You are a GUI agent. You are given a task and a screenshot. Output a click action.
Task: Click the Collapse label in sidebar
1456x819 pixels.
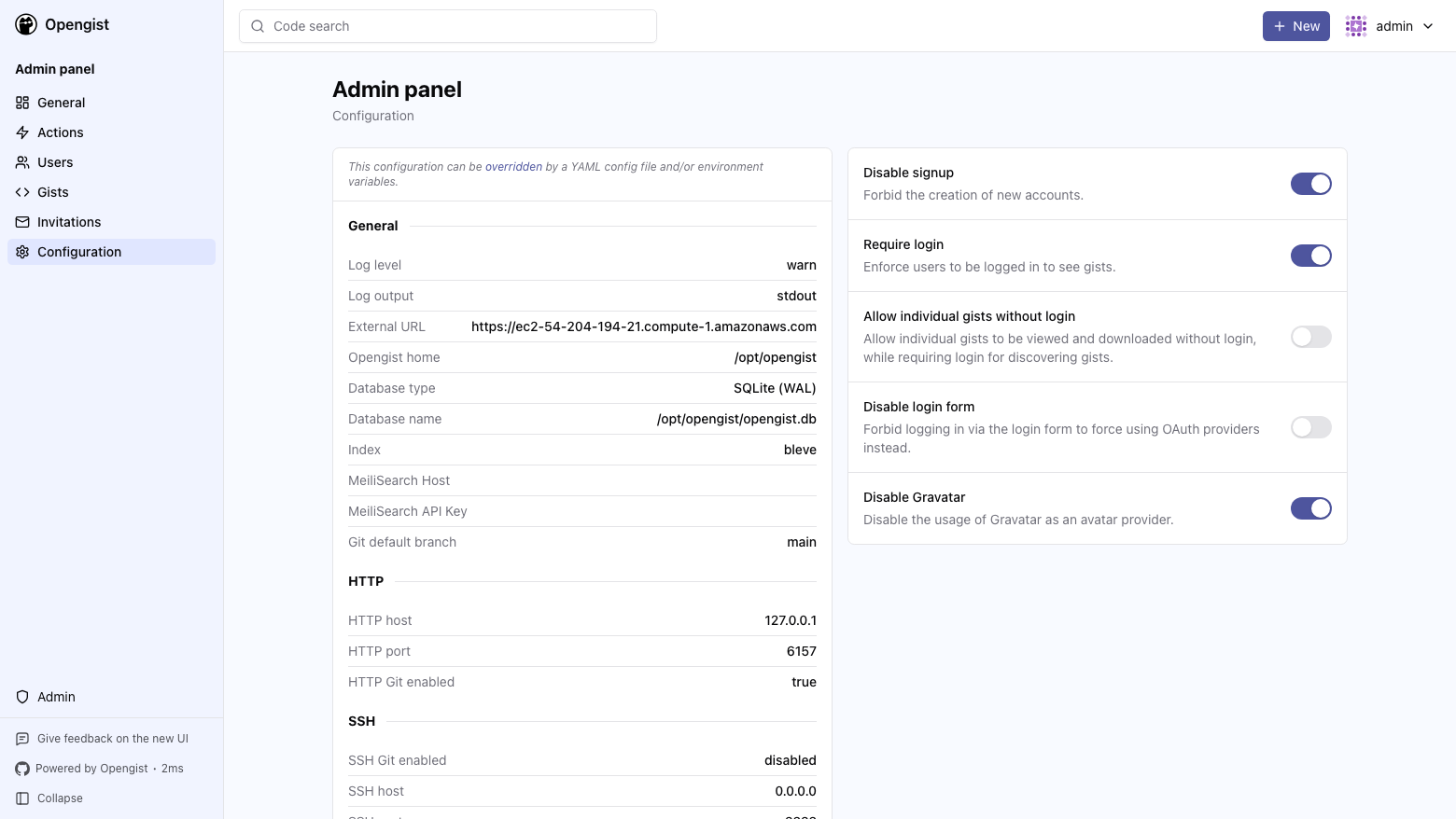click(x=60, y=798)
